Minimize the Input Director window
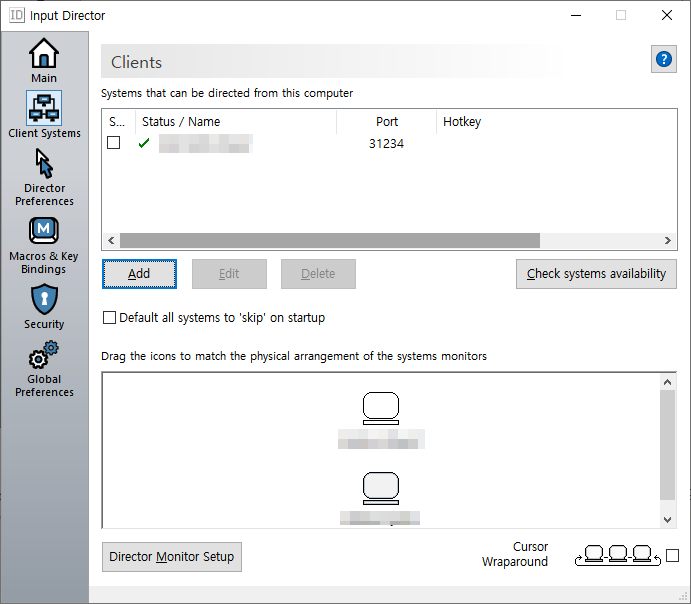This screenshot has height=604, width=691. pyautogui.click(x=576, y=15)
